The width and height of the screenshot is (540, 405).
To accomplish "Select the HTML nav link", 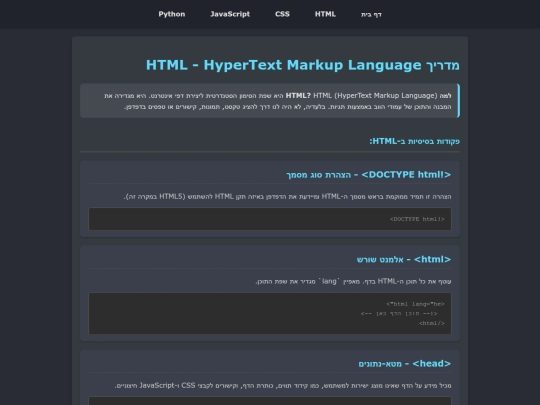I will (325, 14).
